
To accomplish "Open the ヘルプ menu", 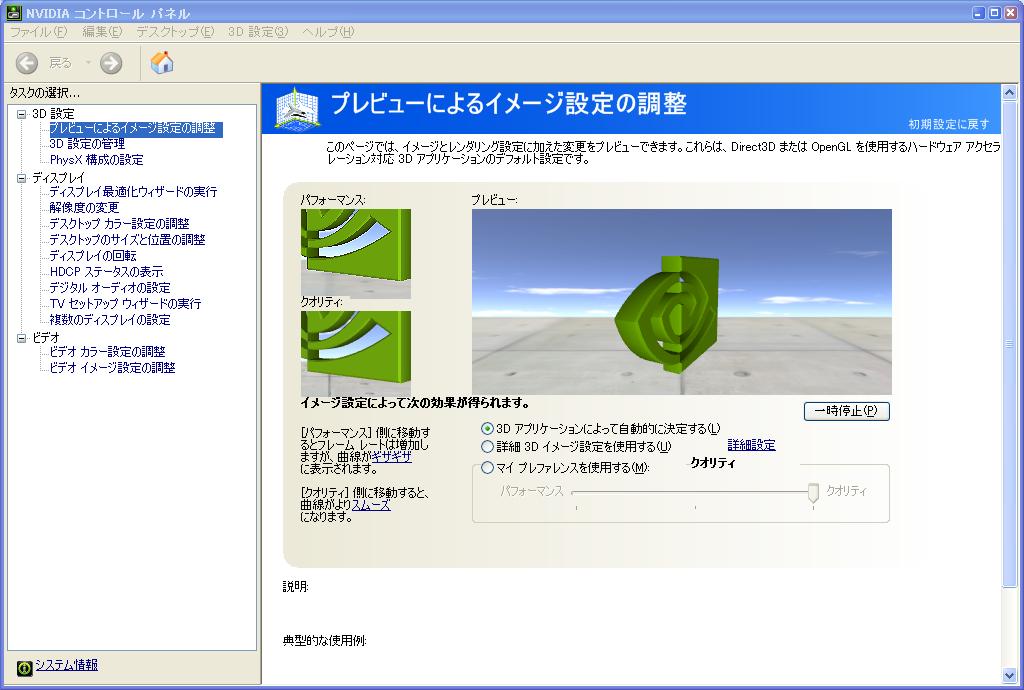I will [328, 31].
